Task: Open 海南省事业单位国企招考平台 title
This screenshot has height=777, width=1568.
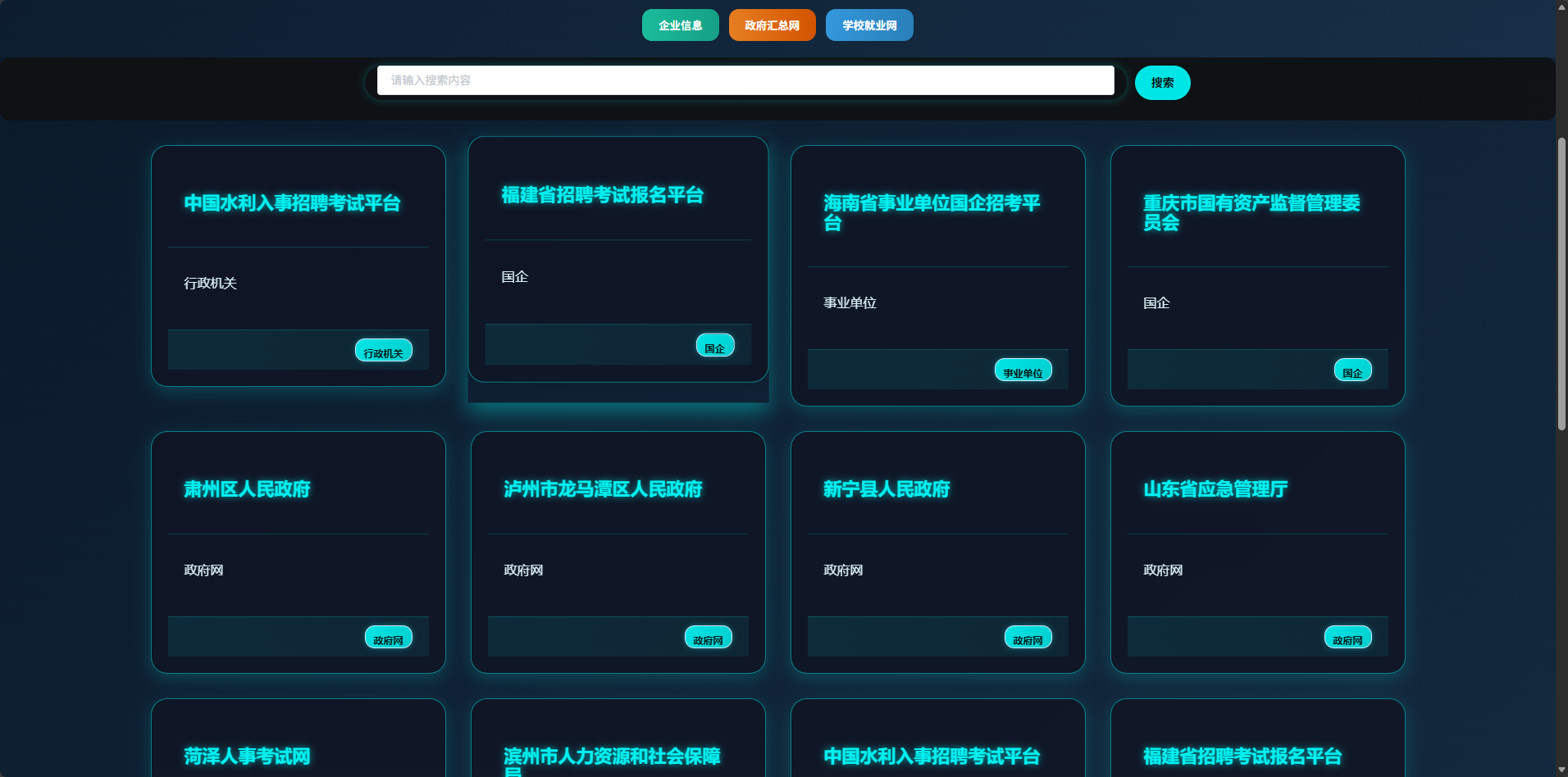Action: click(932, 213)
